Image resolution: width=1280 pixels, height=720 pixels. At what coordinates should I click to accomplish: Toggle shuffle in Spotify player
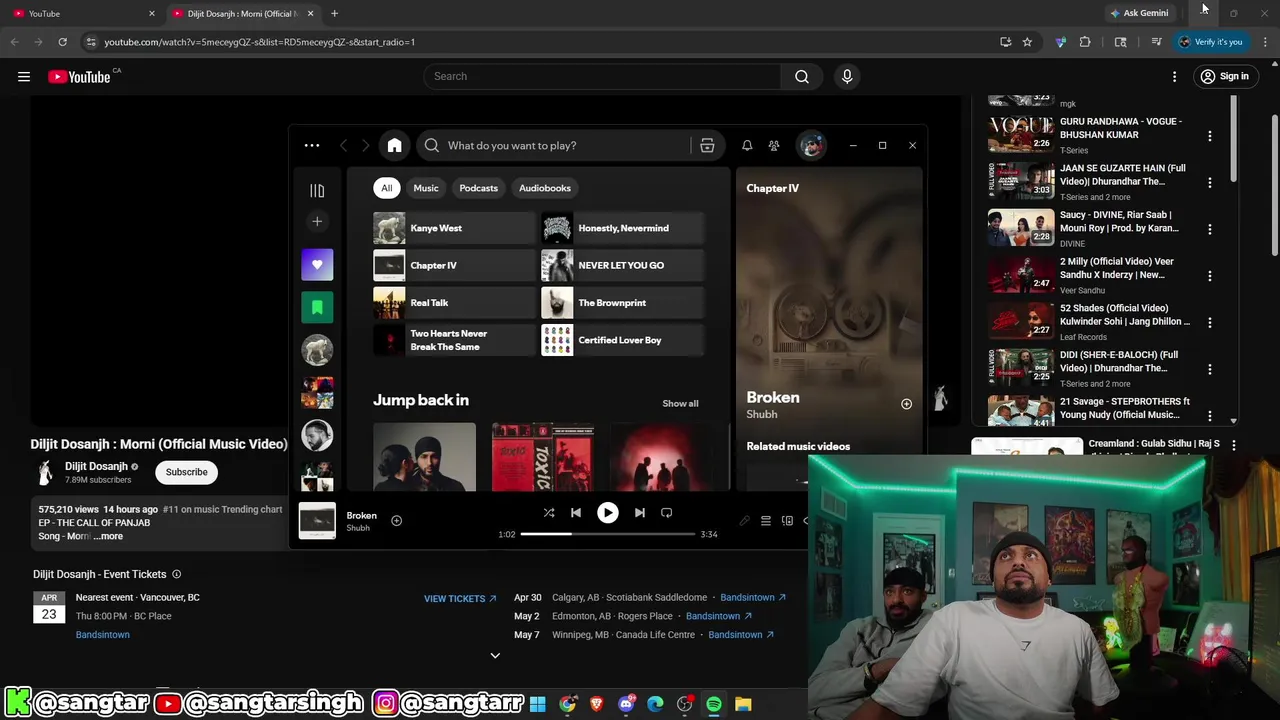549,513
